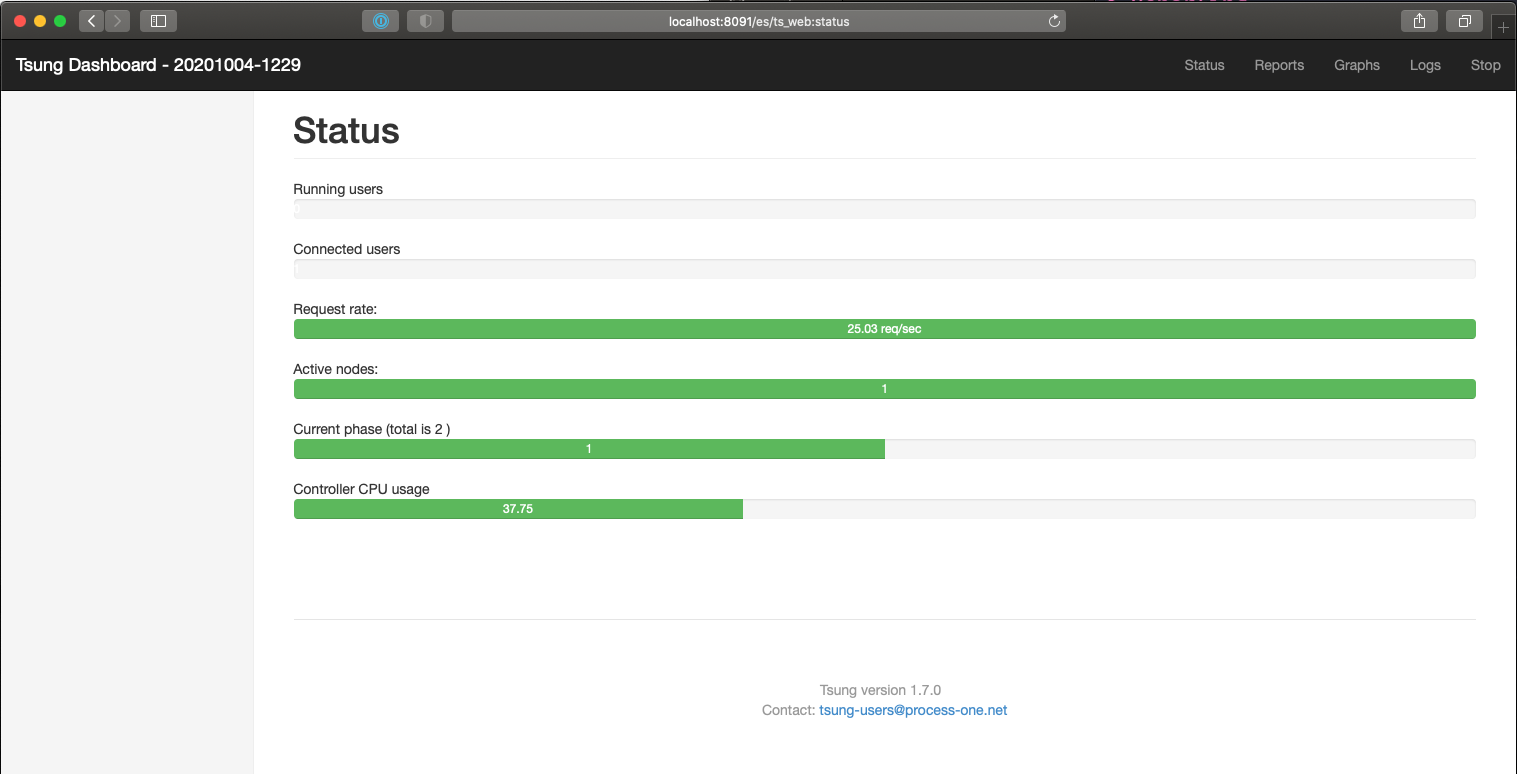Click the Controller CPU usage label
The height and width of the screenshot is (774, 1517).
click(x=361, y=489)
